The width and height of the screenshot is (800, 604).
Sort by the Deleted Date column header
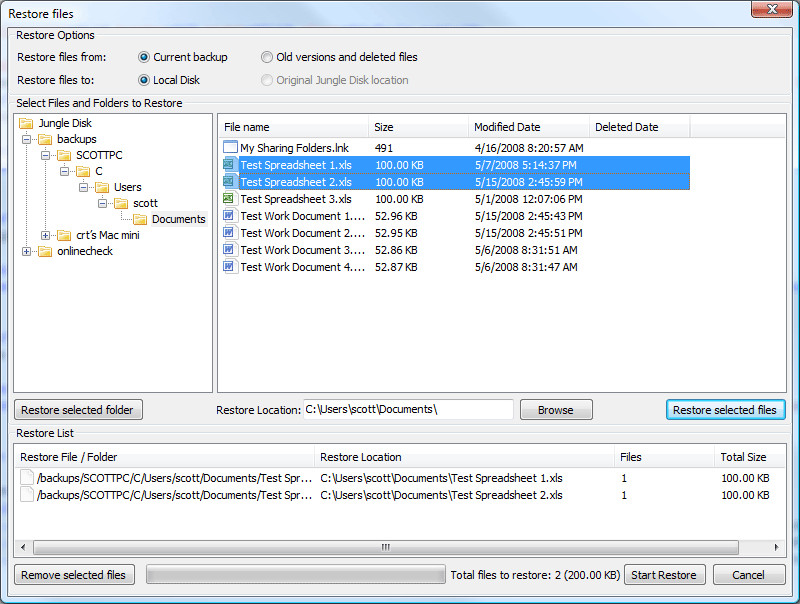tap(639, 127)
